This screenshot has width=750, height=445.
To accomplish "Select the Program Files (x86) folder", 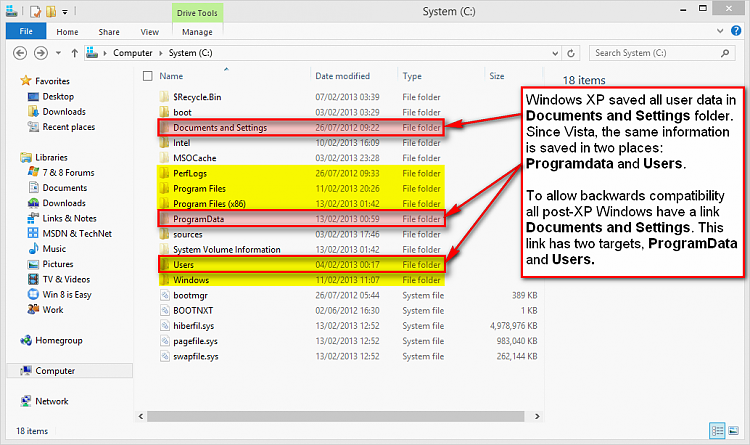I will click(x=301, y=204).
